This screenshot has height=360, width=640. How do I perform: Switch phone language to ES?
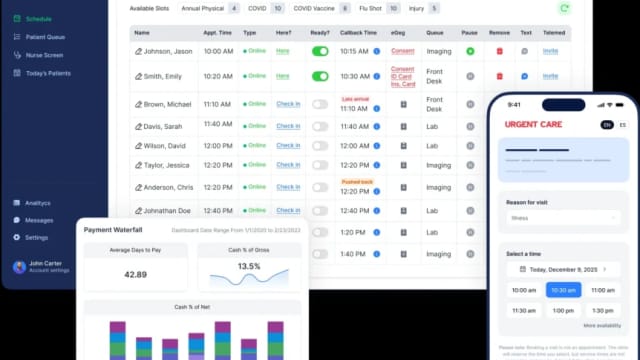(622, 125)
